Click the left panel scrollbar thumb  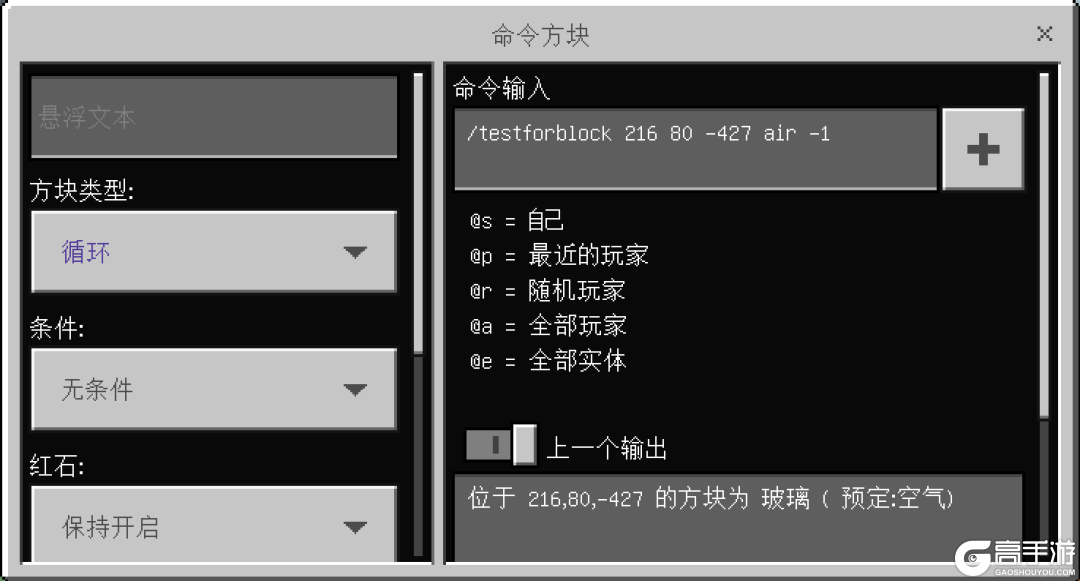pyautogui.click(x=418, y=214)
